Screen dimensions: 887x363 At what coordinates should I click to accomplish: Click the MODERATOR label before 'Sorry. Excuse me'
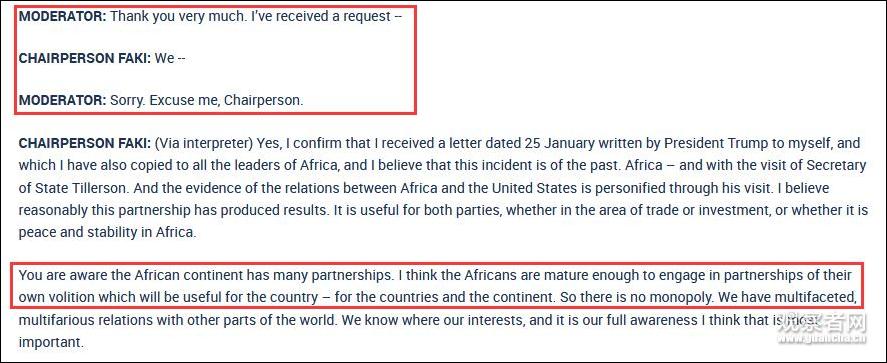(62, 101)
